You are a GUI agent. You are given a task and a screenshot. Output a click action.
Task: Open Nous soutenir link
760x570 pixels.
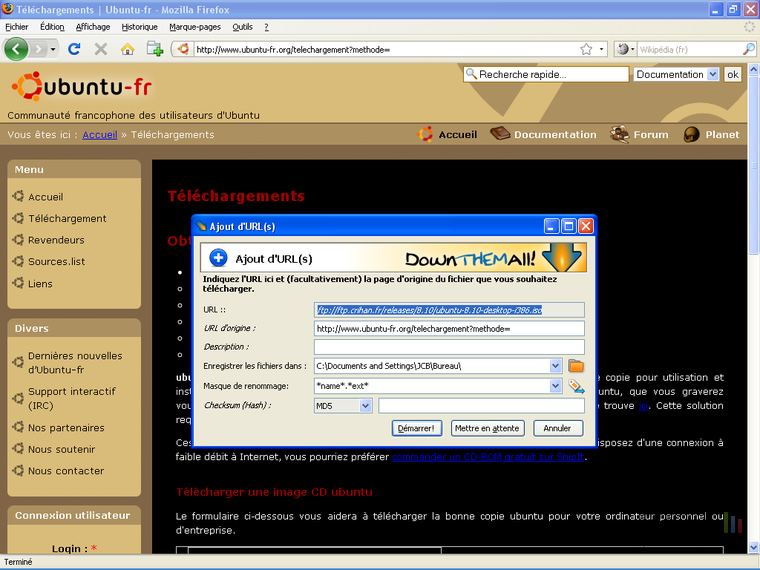point(61,449)
